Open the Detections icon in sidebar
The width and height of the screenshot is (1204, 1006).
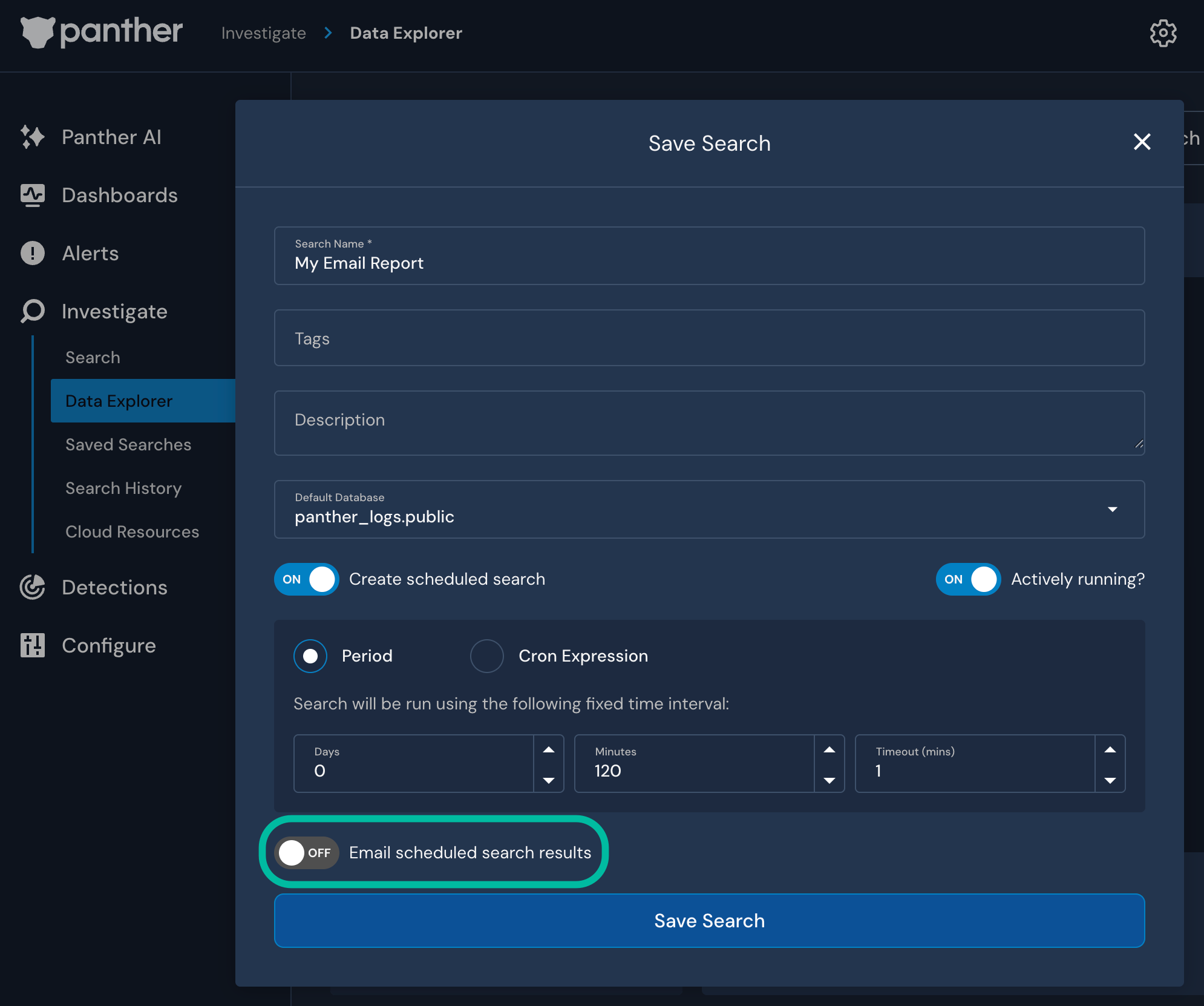(31, 587)
